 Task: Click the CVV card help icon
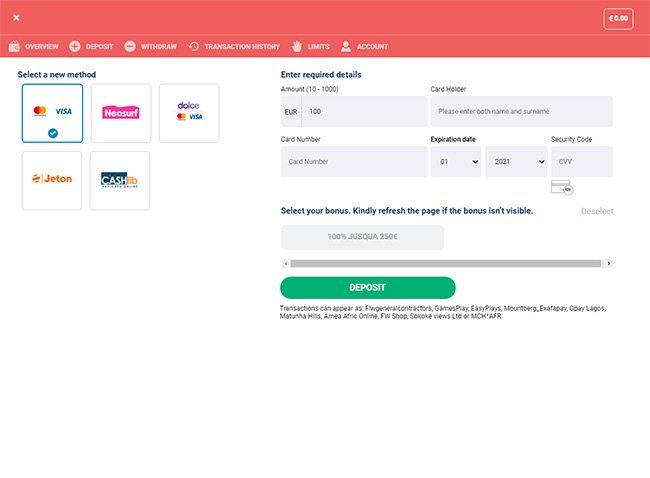tap(561, 187)
